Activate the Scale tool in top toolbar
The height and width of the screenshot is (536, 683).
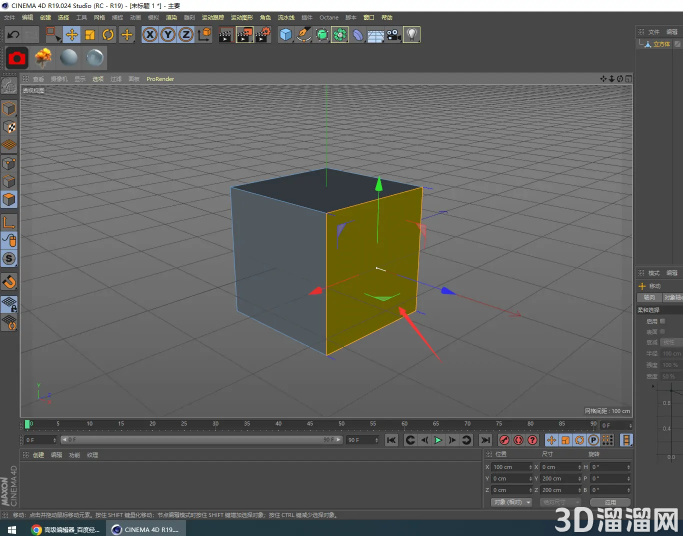click(90, 34)
